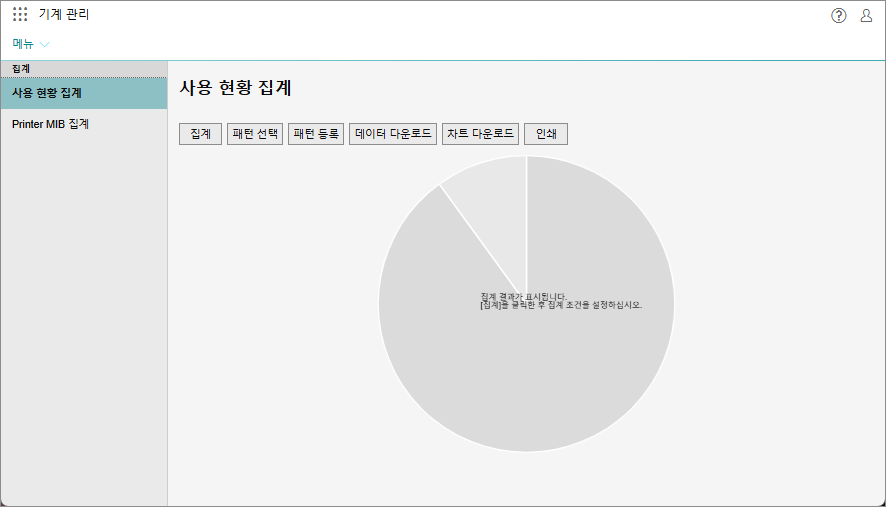Click the 인쇄 print button

(x=546, y=134)
